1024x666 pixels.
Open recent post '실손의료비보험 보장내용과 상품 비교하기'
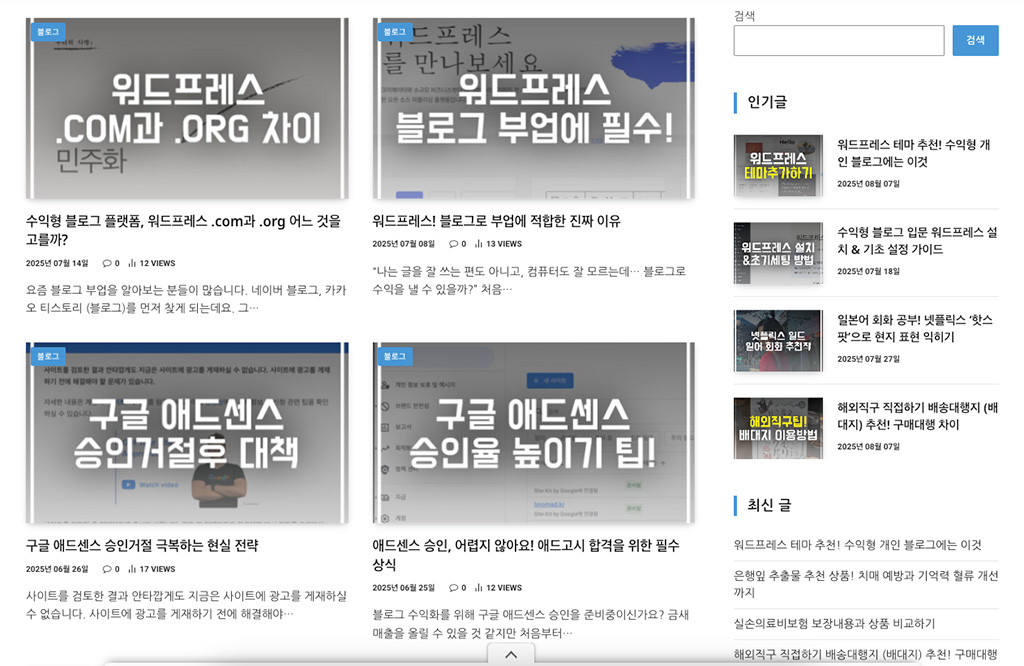coord(835,624)
